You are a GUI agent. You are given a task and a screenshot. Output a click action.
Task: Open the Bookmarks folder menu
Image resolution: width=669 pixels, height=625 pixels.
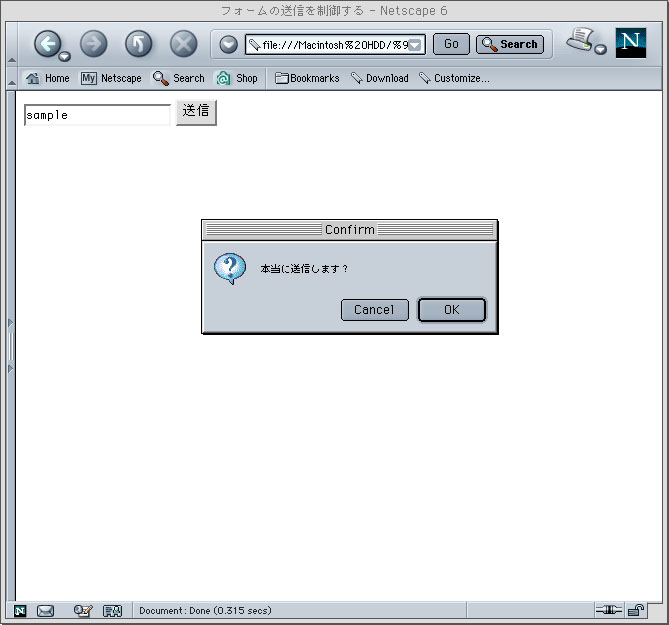click(307, 78)
